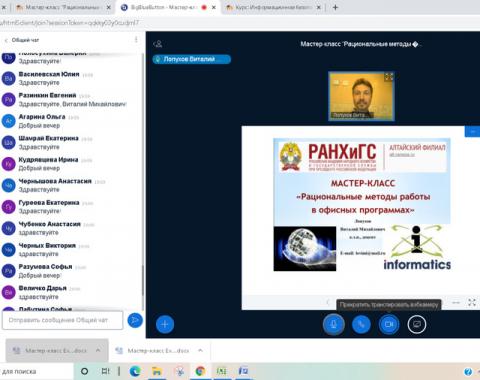
Task: Click the name Величко Дарья in chat
Action: [43, 288]
